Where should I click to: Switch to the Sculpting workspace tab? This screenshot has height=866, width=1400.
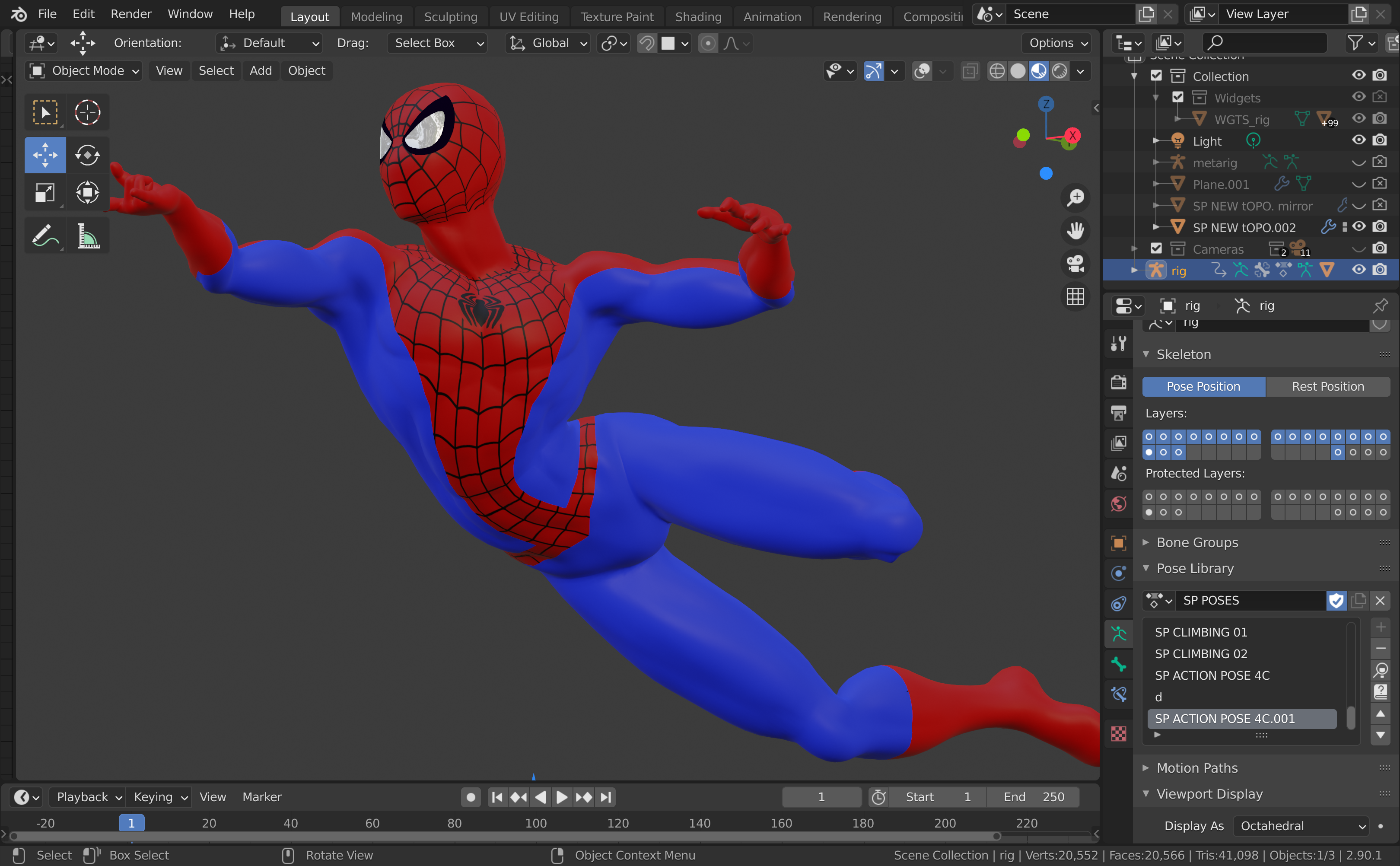tap(451, 16)
